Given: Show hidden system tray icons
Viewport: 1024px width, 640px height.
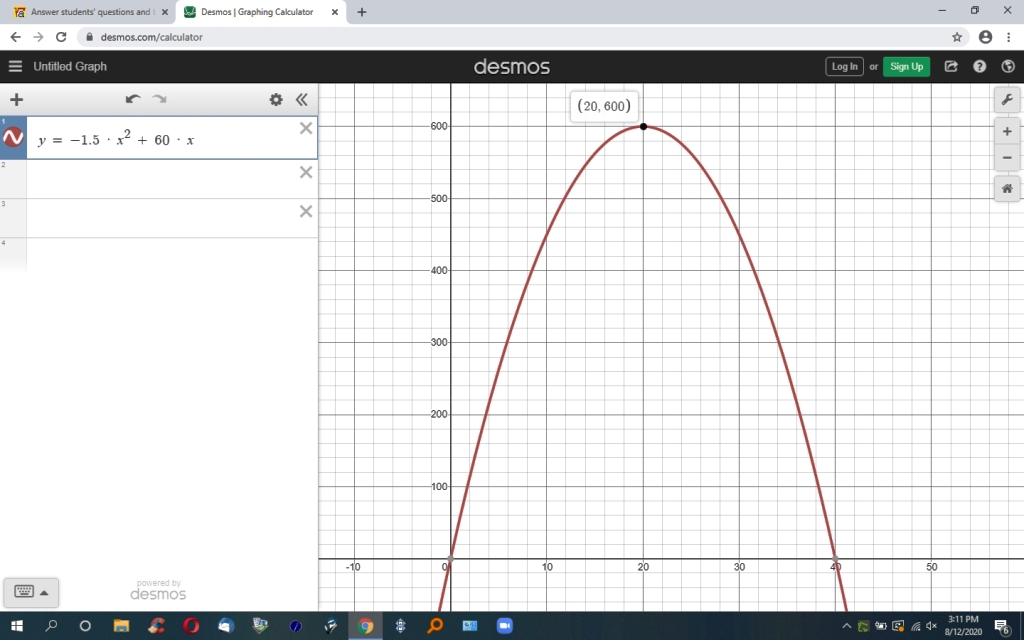Looking at the screenshot, I should click(846, 627).
